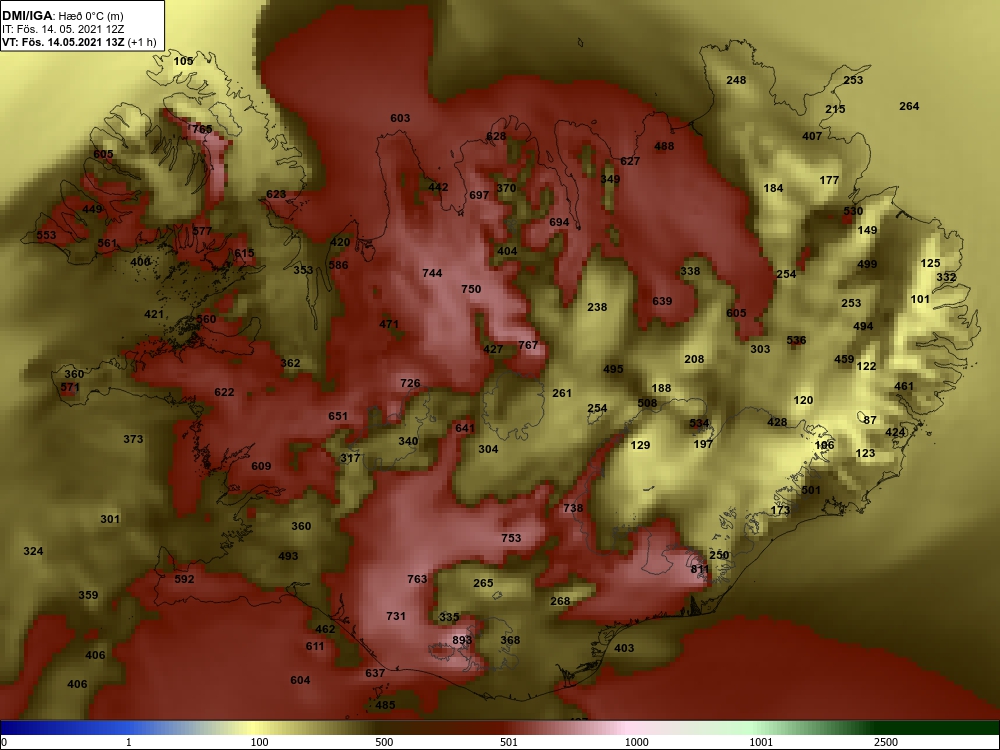
Task: Click the map value '501' on the southeast coast
Action: (x=811, y=490)
